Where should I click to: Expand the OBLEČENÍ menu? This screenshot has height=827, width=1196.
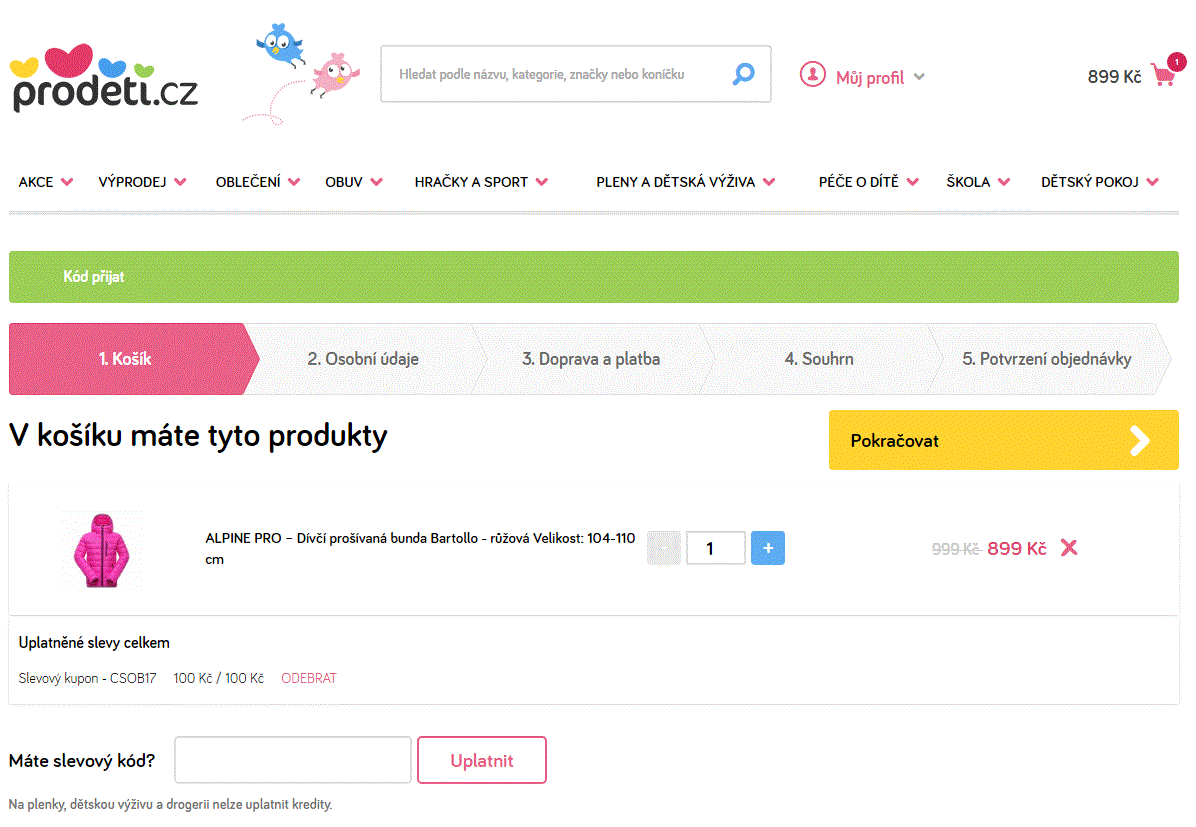(x=258, y=182)
